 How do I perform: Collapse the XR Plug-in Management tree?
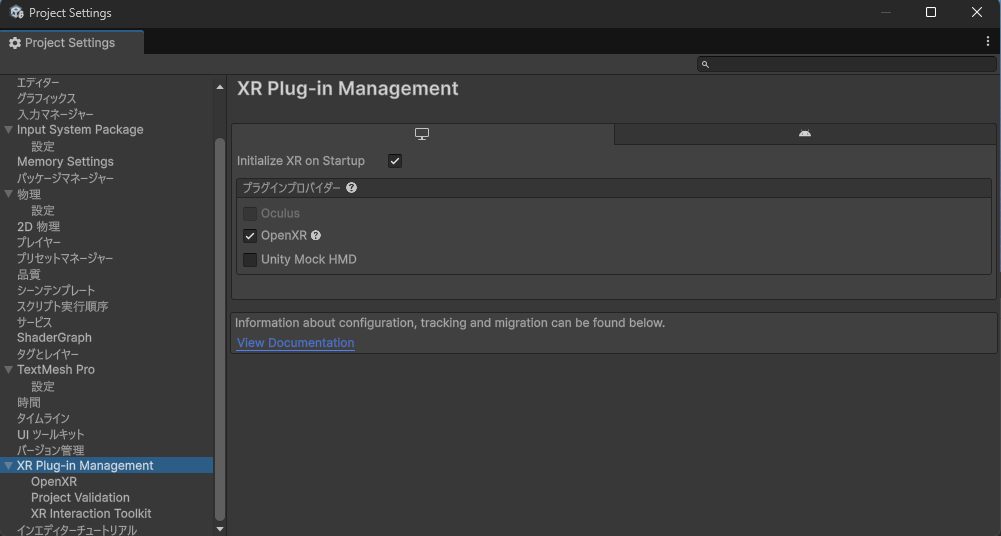pyautogui.click(x=8, y=466)
